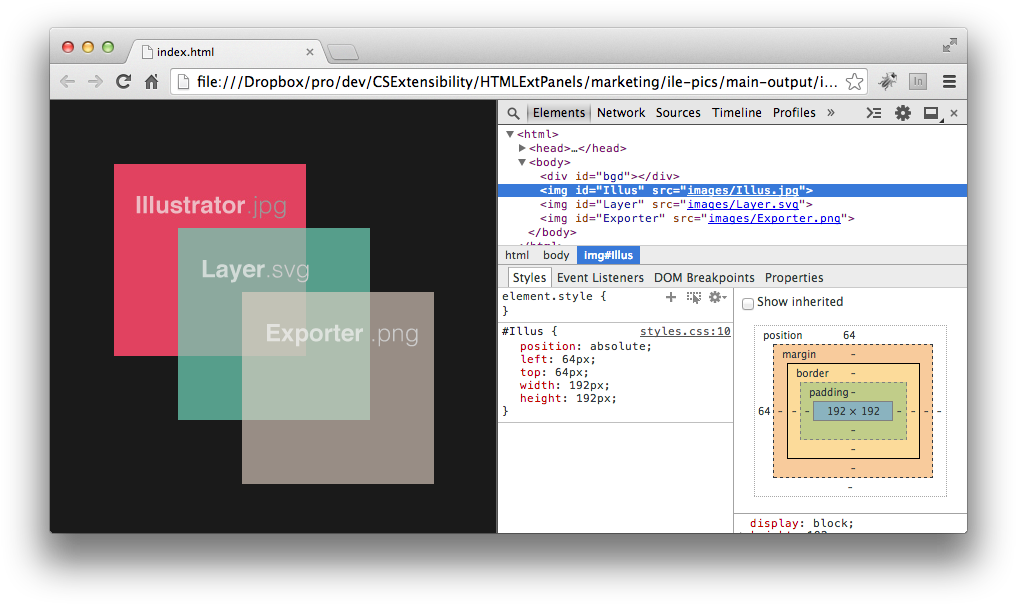Open styles.css:10 source link

coord(685,331)
